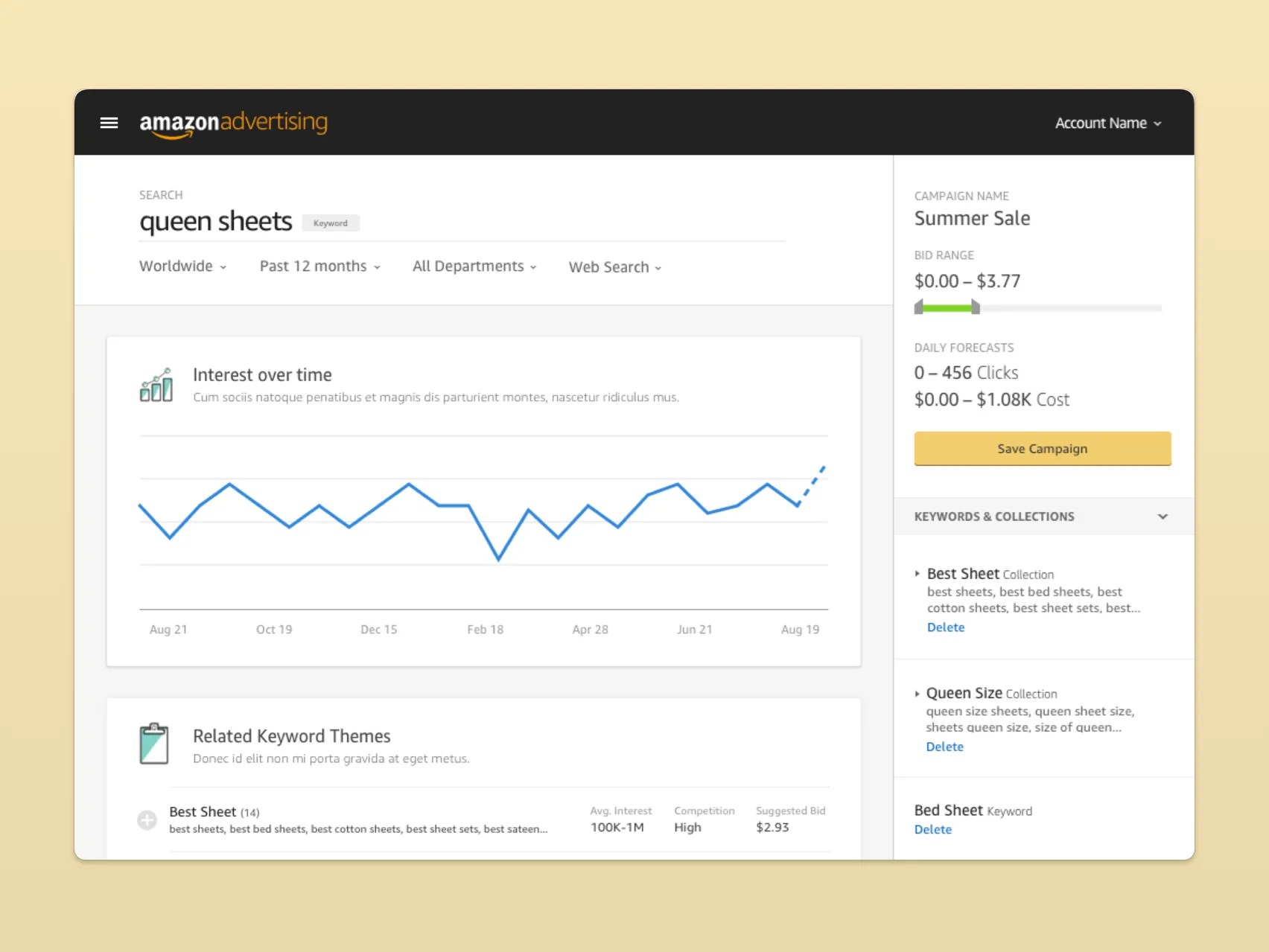Viewport: 1269px width, 952px height.
Task: Click the $0.00 – $1.08K Cost forecast
Action: pos(992,400)
